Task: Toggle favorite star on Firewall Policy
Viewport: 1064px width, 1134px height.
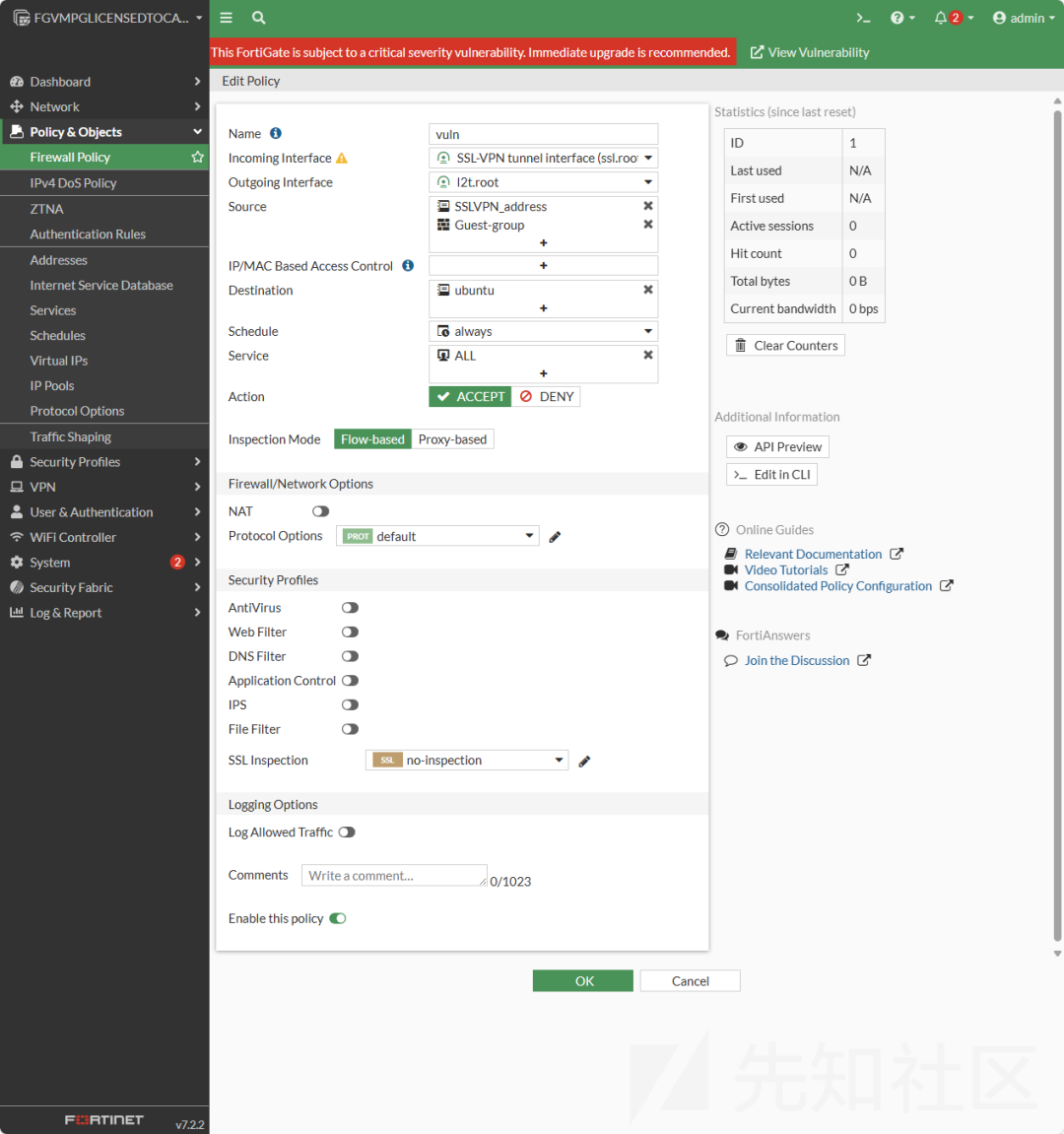Action: (197, 157)
